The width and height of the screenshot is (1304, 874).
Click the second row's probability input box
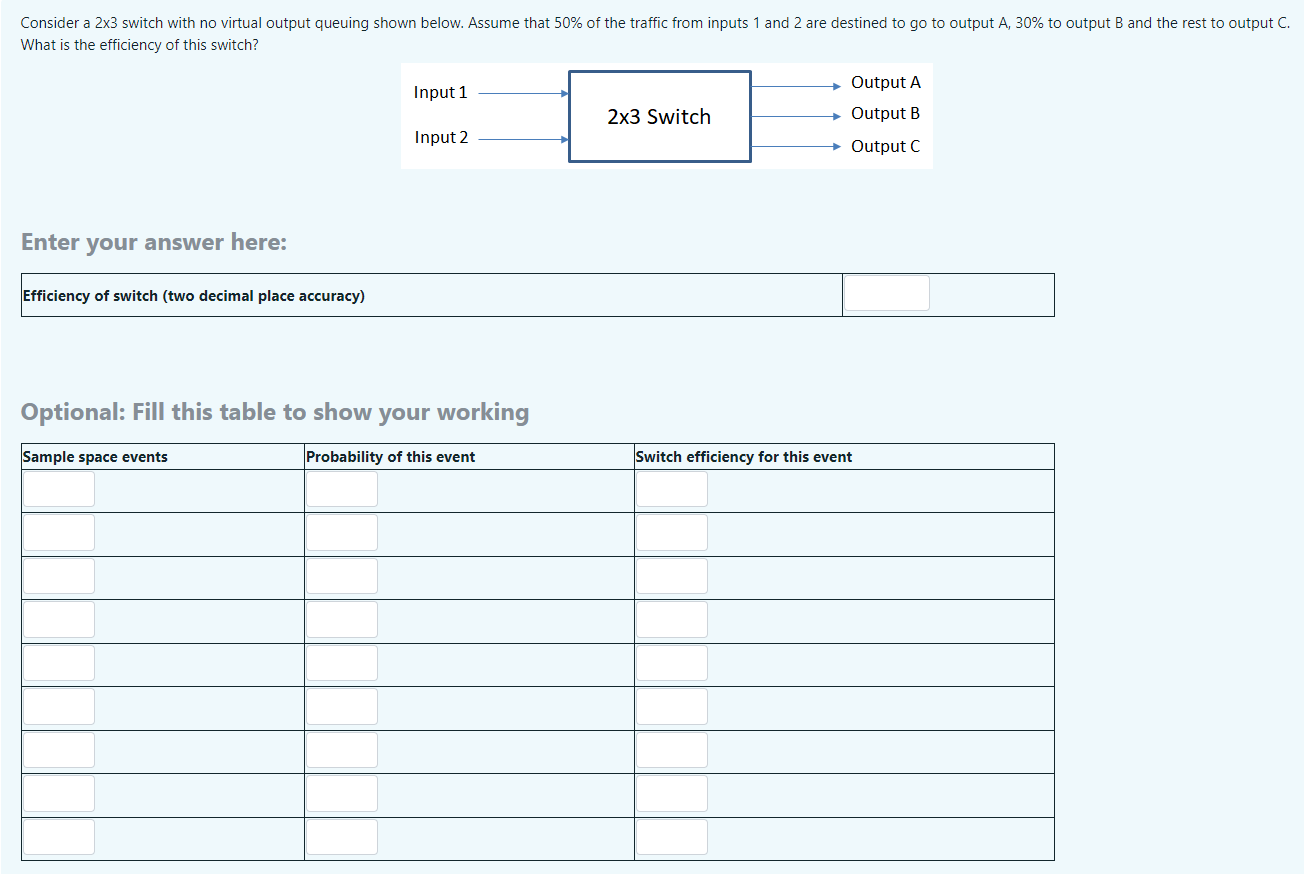click(x=342, y=533)
